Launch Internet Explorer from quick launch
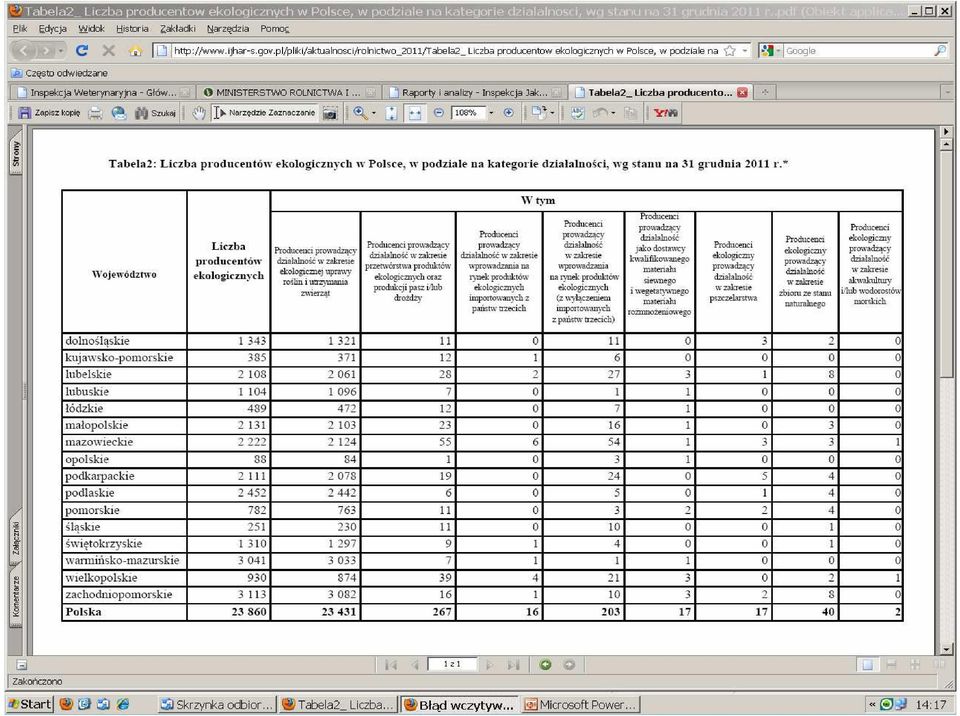Image resolution: width=960 pixels, height=716 pixels. click(x=123, y=704)
